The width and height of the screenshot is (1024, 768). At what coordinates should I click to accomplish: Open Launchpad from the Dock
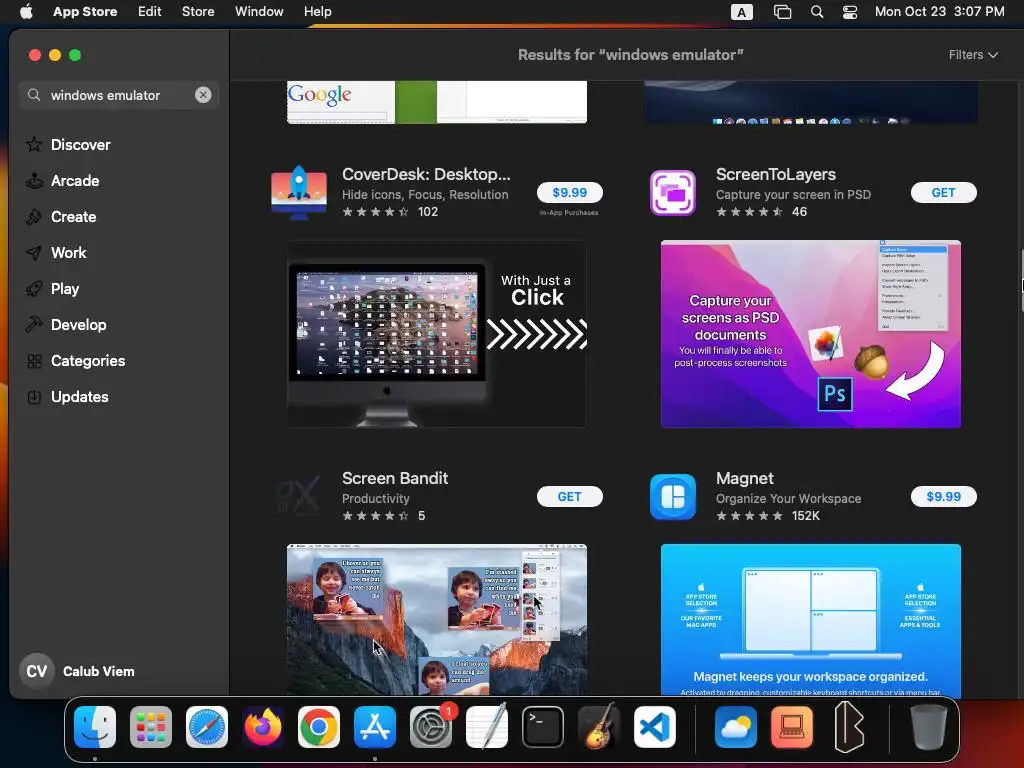151,727
